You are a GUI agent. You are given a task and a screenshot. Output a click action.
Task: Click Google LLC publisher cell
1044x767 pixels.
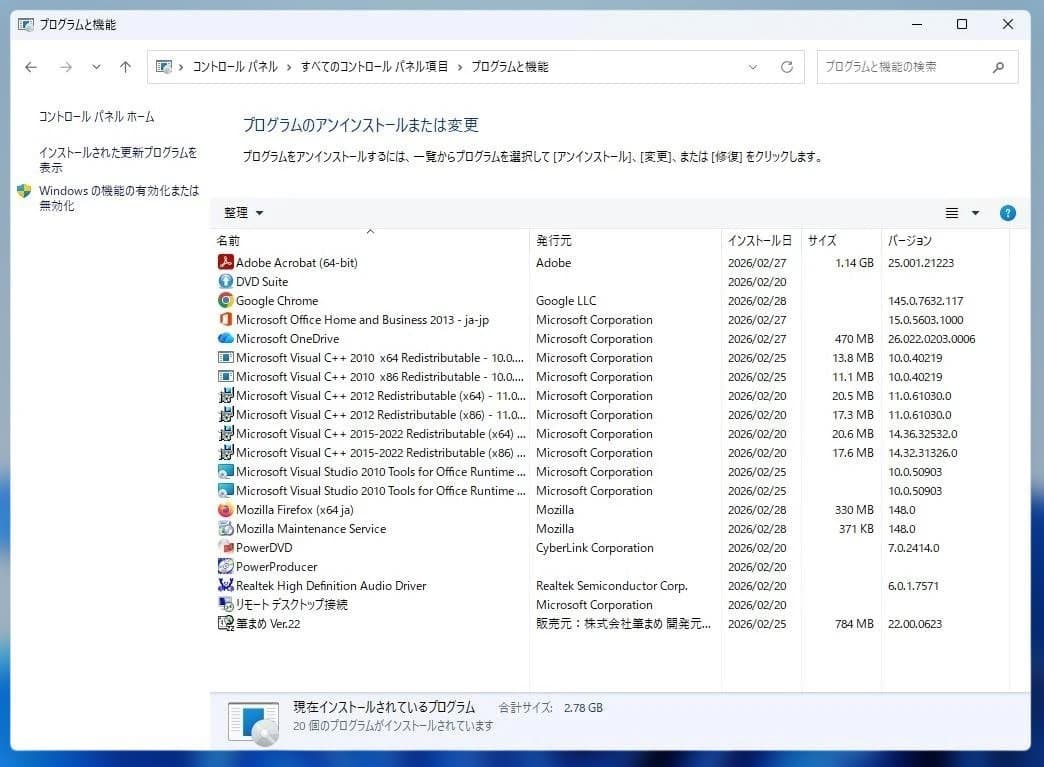pyautogui.click(x=566, y=300)
